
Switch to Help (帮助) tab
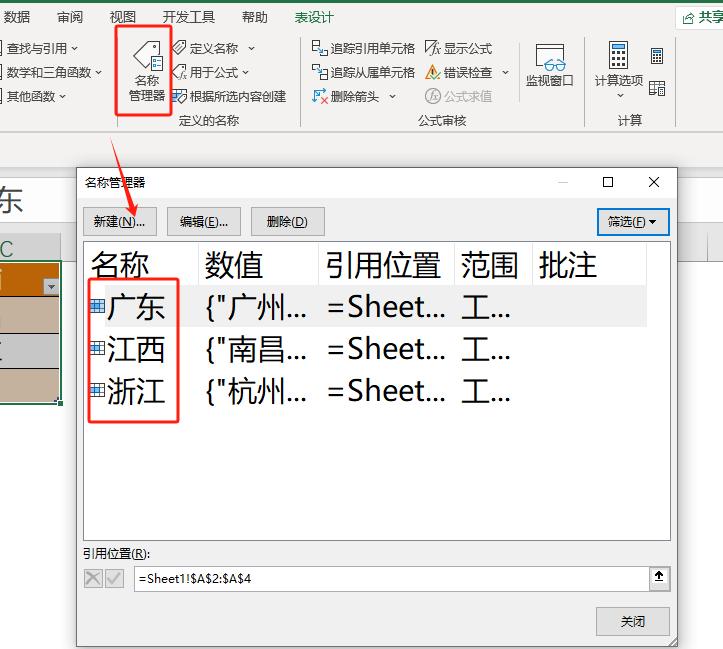click(255, 17)
